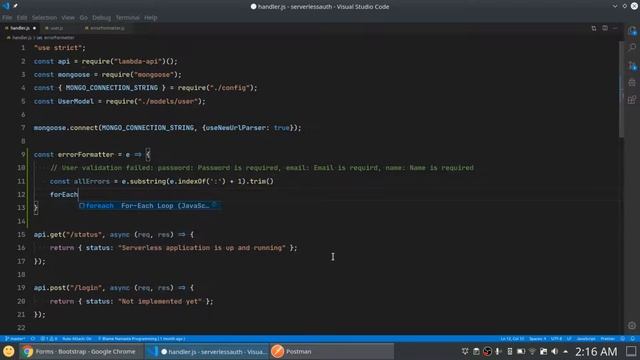This screenshot has width=640, height=360.
Task: Click the open changes icon in editor toolbar
Action: click(x=593, y=28)
